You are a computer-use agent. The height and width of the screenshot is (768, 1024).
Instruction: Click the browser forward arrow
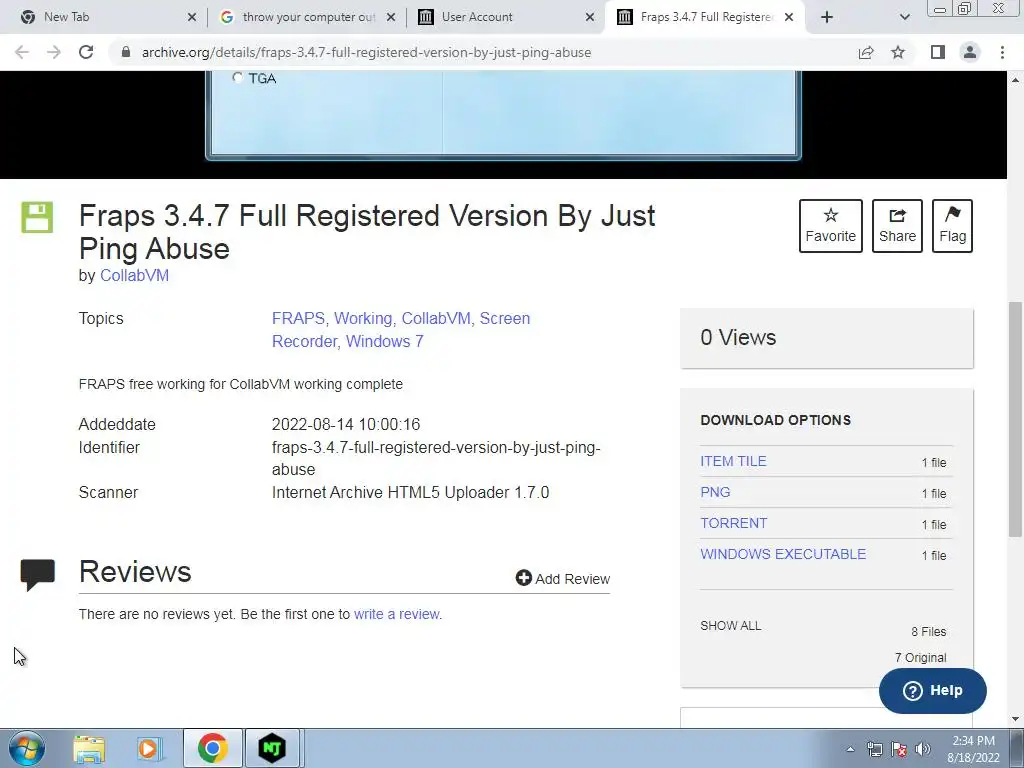(54, 52)
